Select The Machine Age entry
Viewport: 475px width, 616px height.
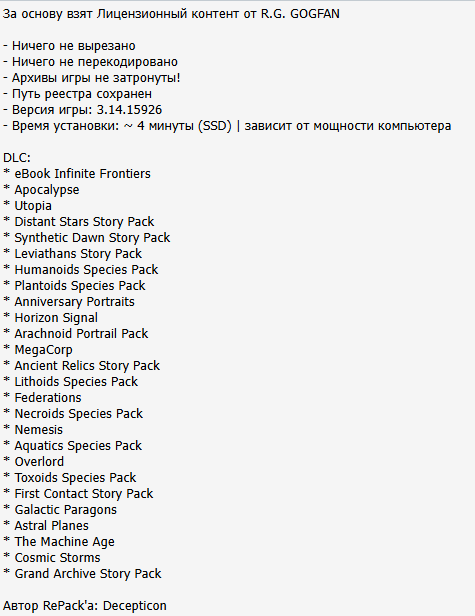(64, 542)
